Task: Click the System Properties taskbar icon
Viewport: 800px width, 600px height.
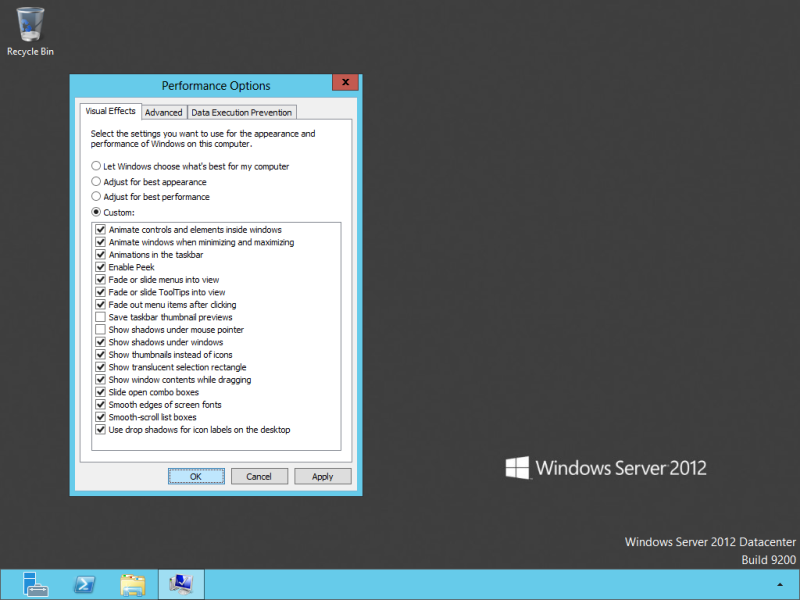Action: (x=181, y=585)
